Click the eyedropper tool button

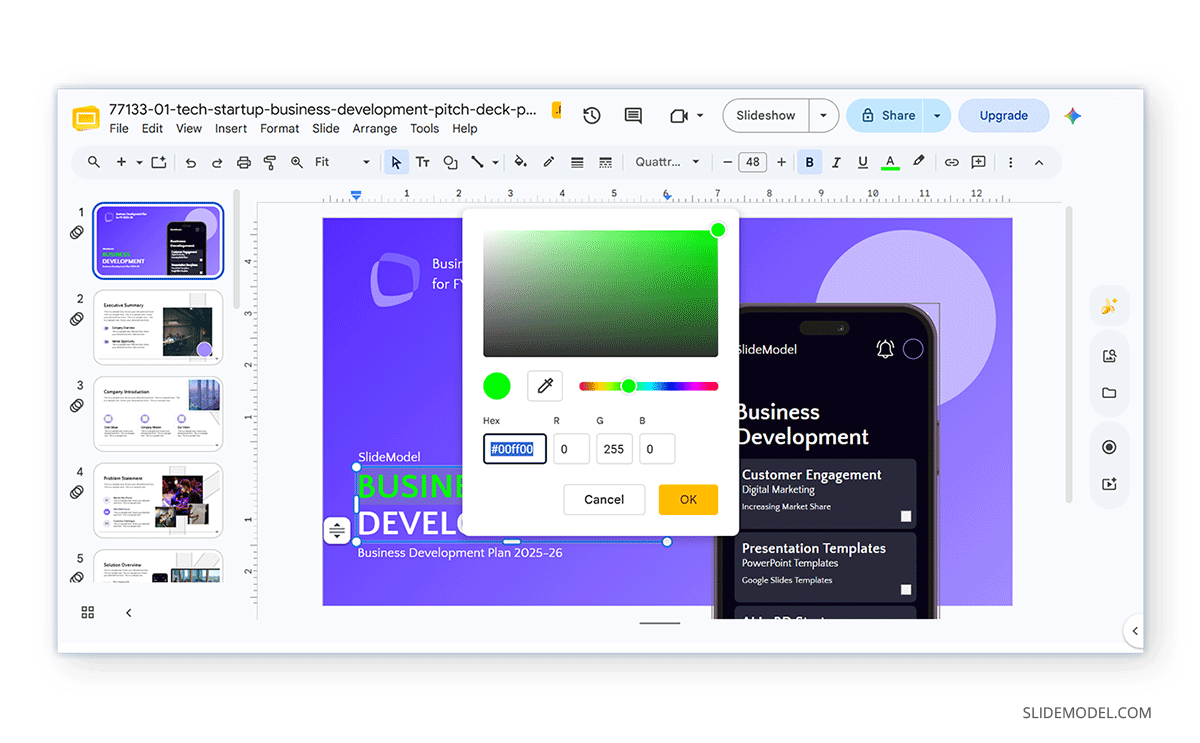545,386
